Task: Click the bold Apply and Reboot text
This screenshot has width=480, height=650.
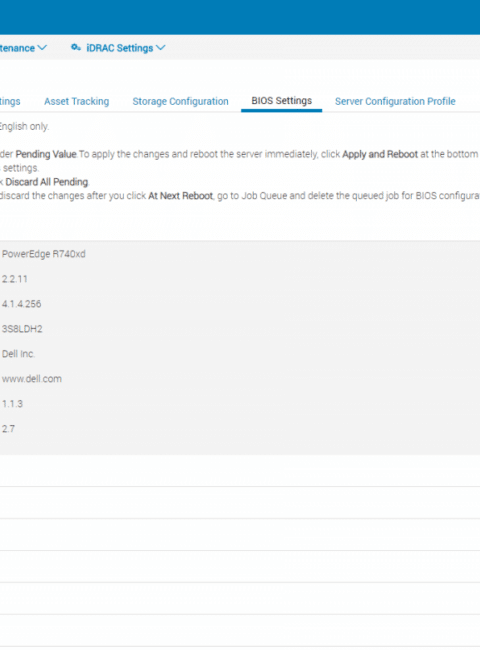Action: (380, 154)
